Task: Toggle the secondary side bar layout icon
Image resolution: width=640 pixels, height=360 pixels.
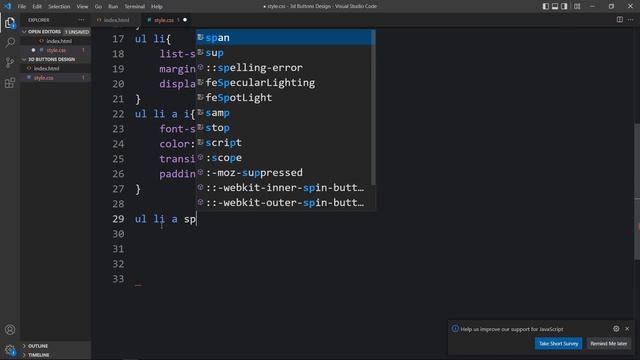Action: [564, 6]
